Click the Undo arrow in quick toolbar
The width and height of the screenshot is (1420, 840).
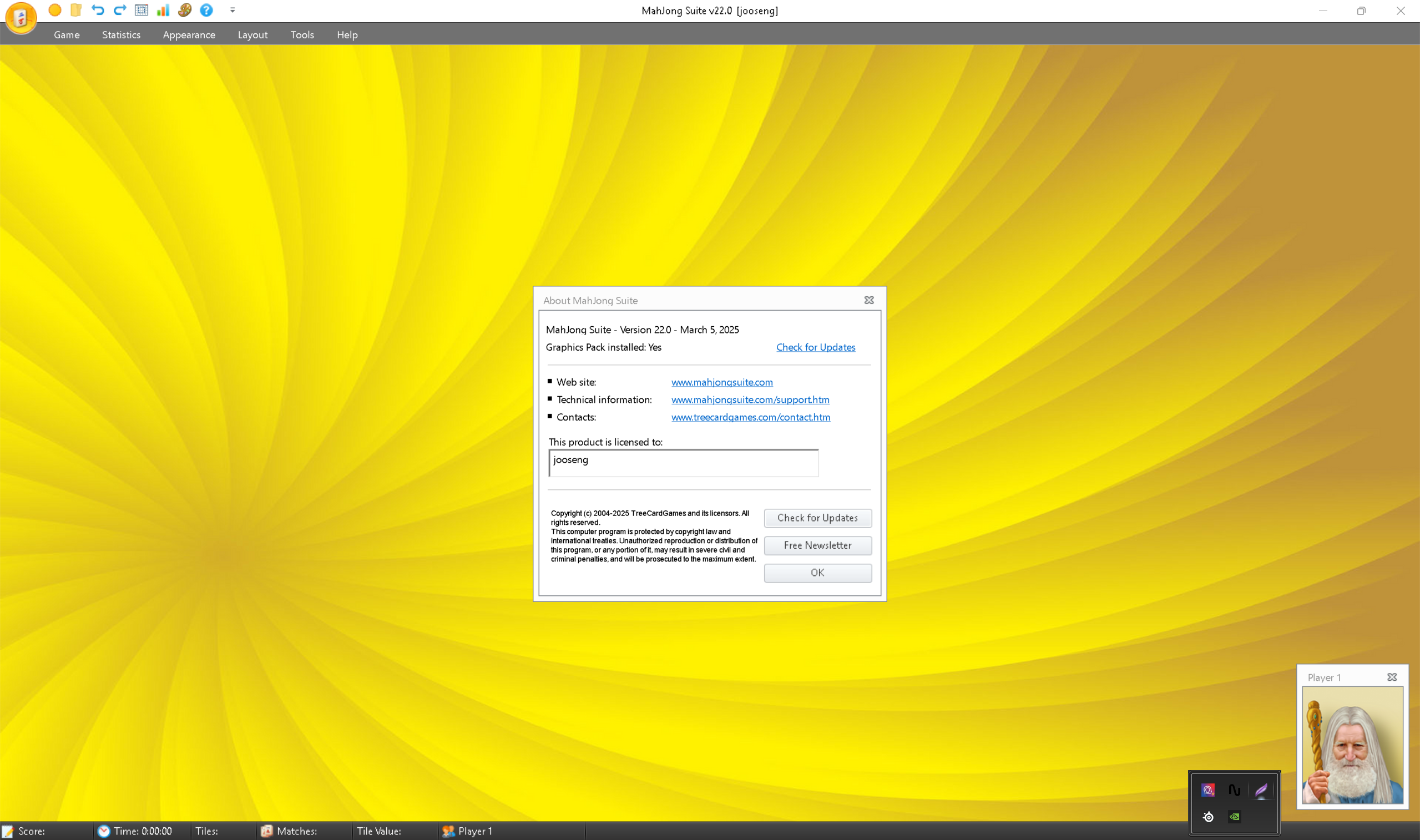(98, 9)
